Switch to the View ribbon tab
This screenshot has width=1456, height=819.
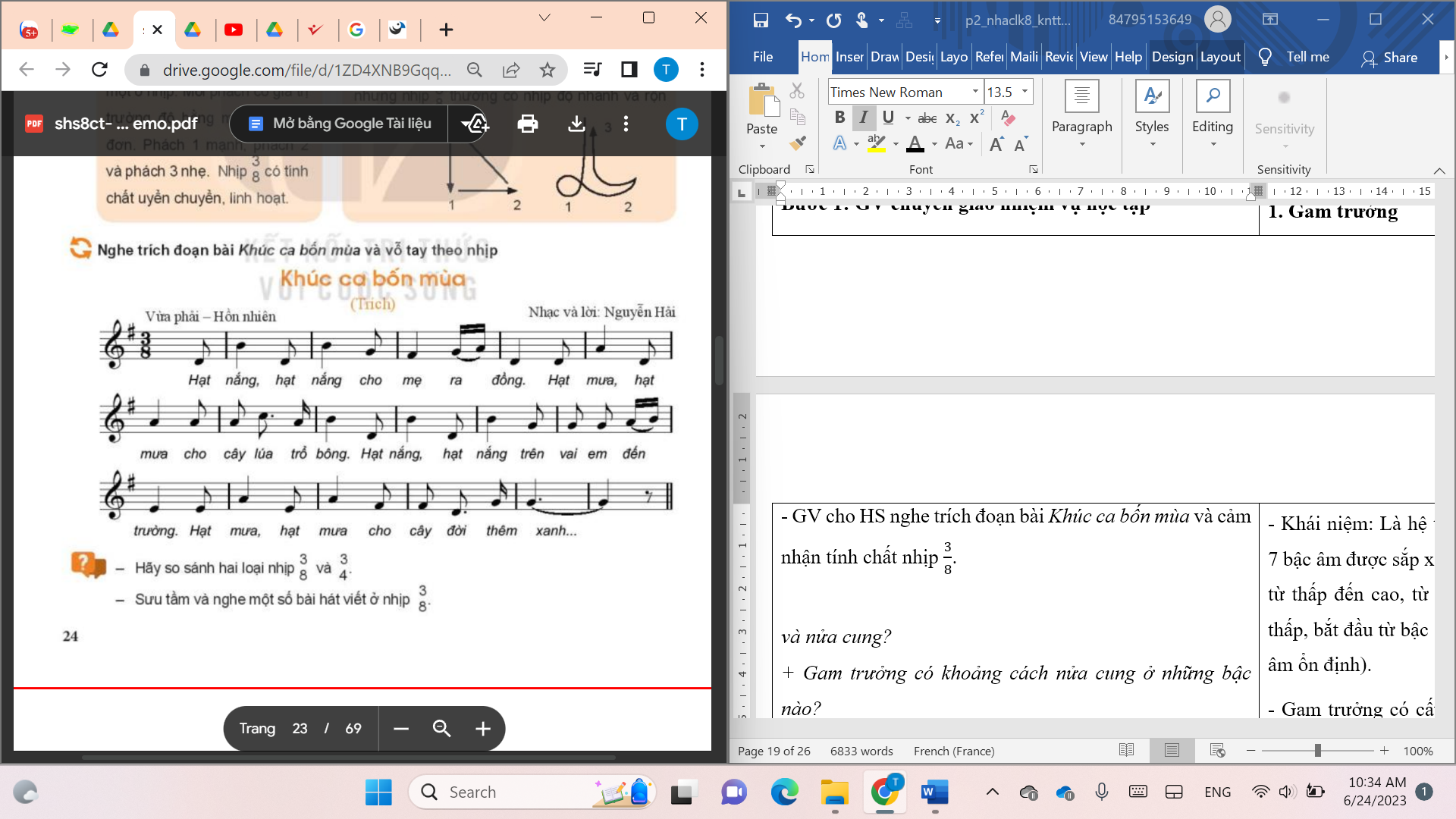(1094, 57)
